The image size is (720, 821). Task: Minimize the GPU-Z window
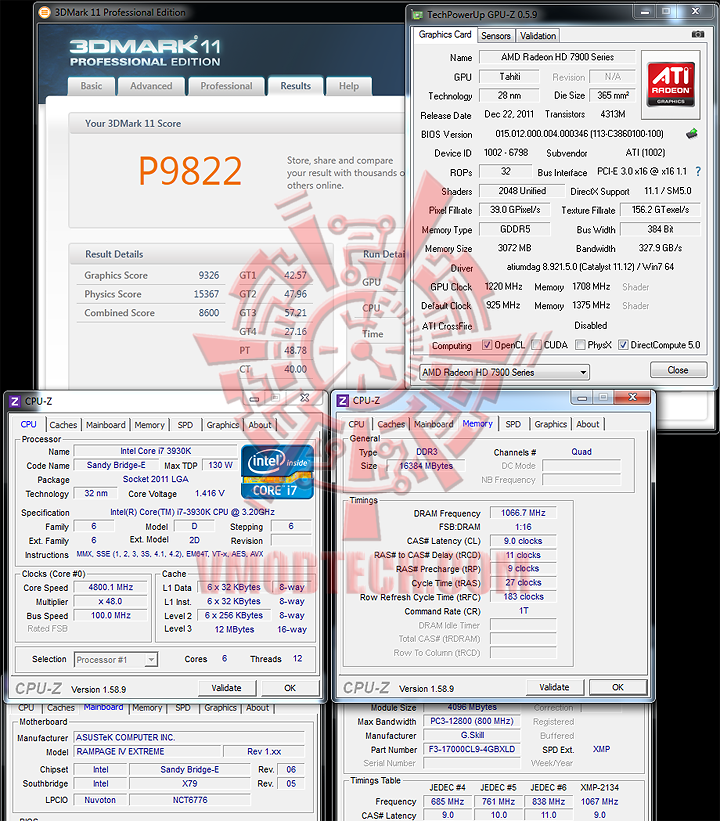(x=645, y=12)
